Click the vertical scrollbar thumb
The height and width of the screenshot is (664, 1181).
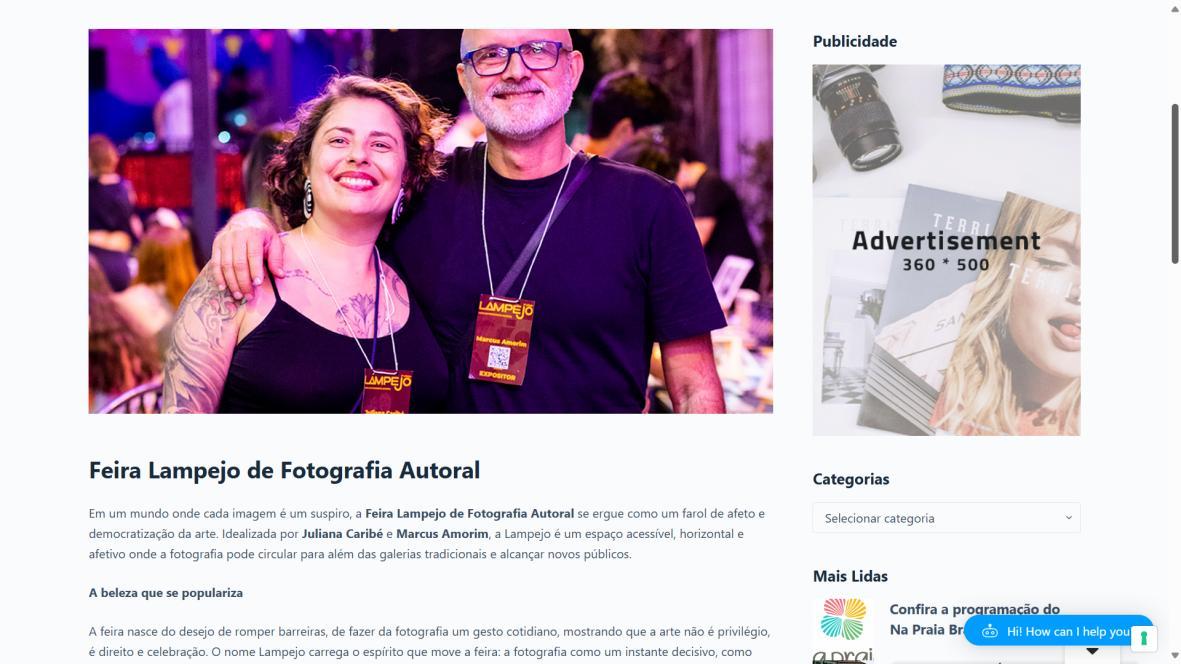(x=1174, y=184)
